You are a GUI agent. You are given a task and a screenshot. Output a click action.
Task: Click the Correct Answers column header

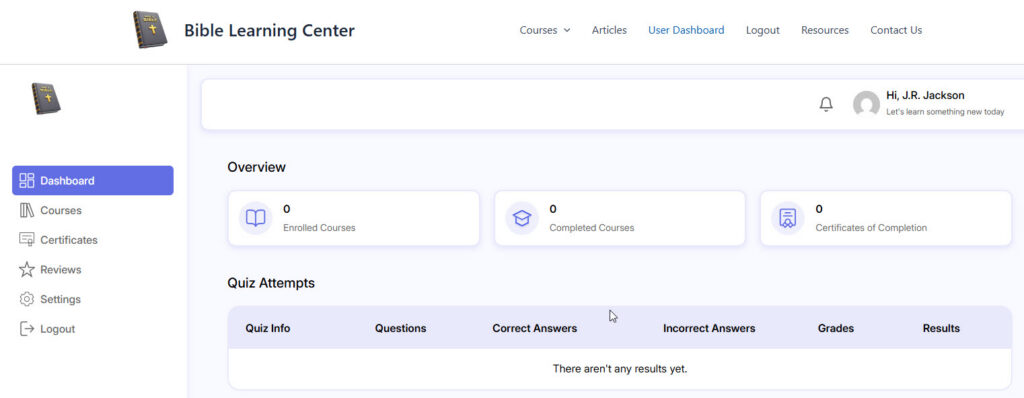point(535,328)
